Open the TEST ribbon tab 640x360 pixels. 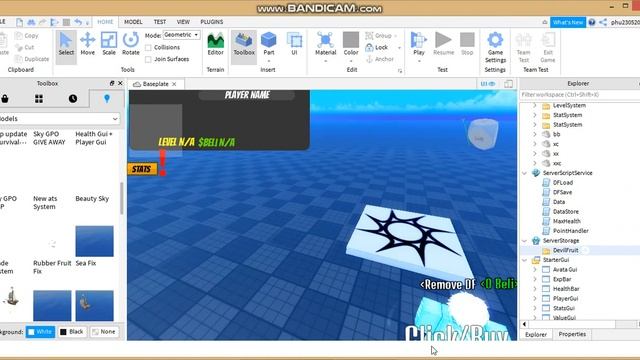[160, 22]
